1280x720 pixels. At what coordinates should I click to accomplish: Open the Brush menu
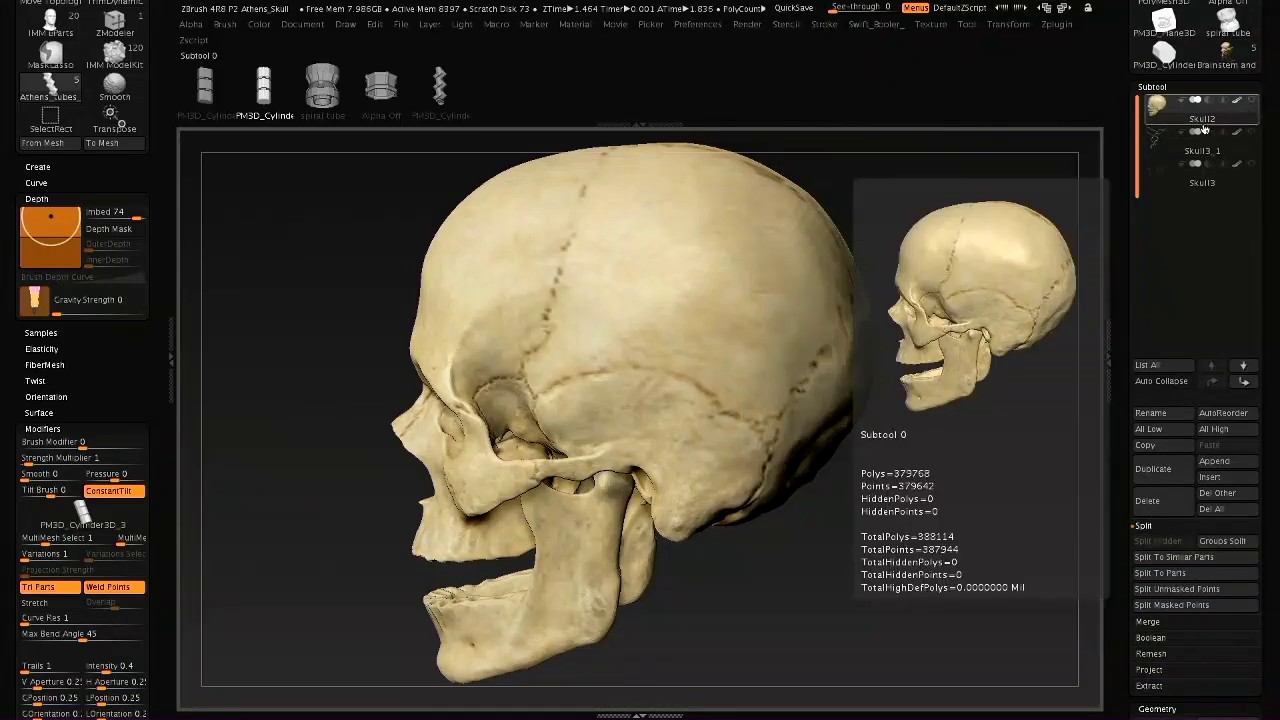(225, 24)
